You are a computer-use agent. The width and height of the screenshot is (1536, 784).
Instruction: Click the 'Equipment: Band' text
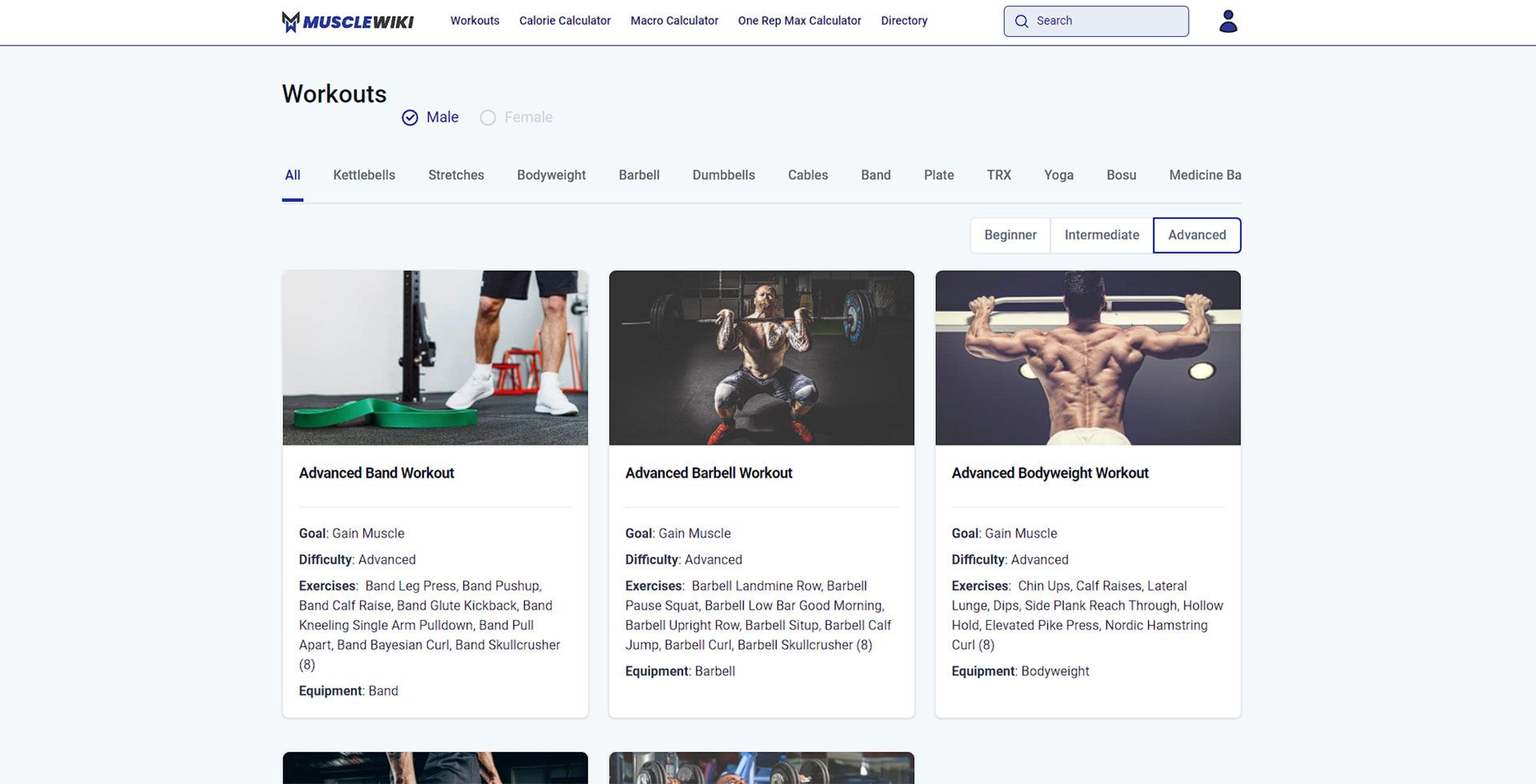(x=349, y=691)
